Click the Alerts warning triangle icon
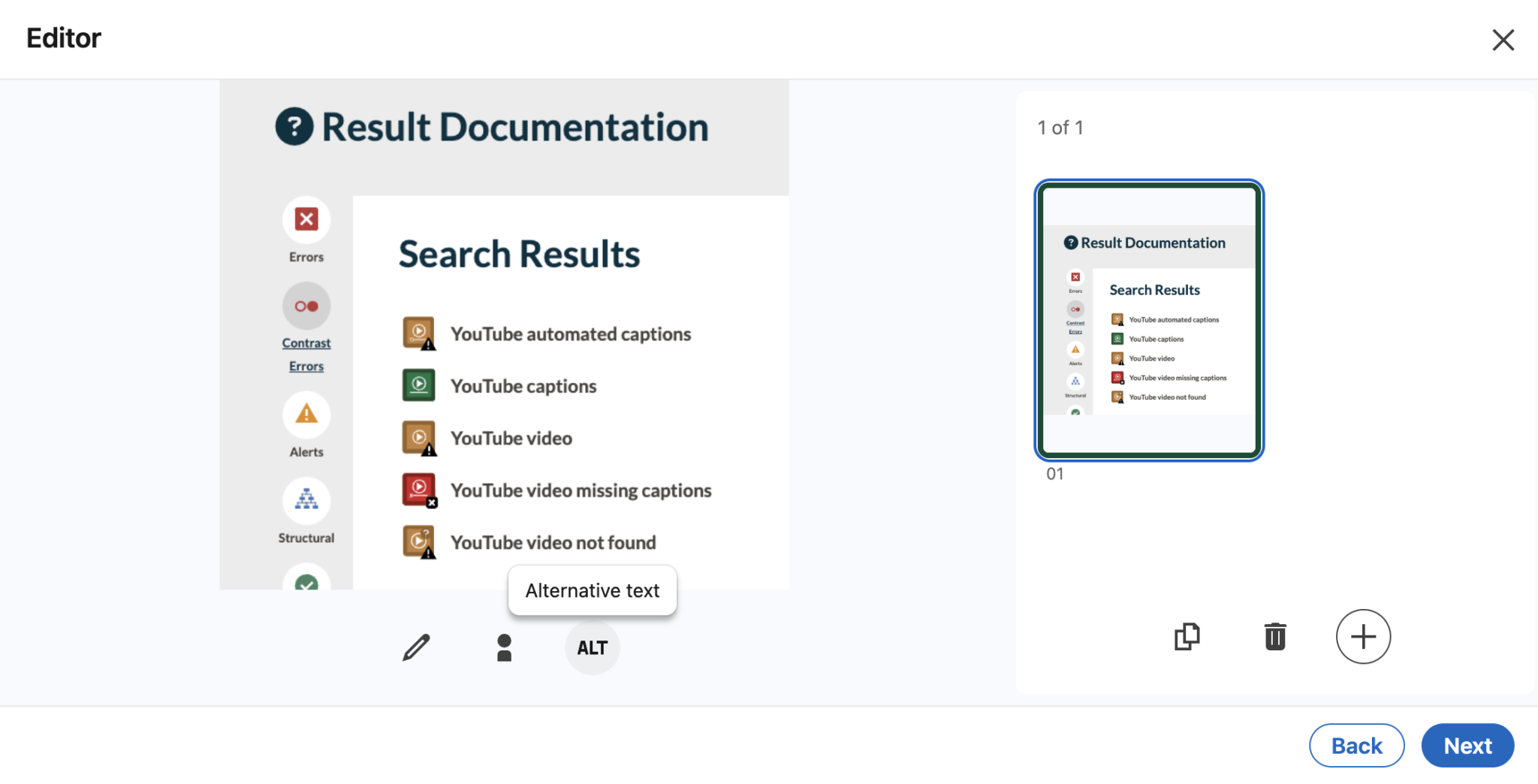1538x784 pixels. click(x=306, y=415)
